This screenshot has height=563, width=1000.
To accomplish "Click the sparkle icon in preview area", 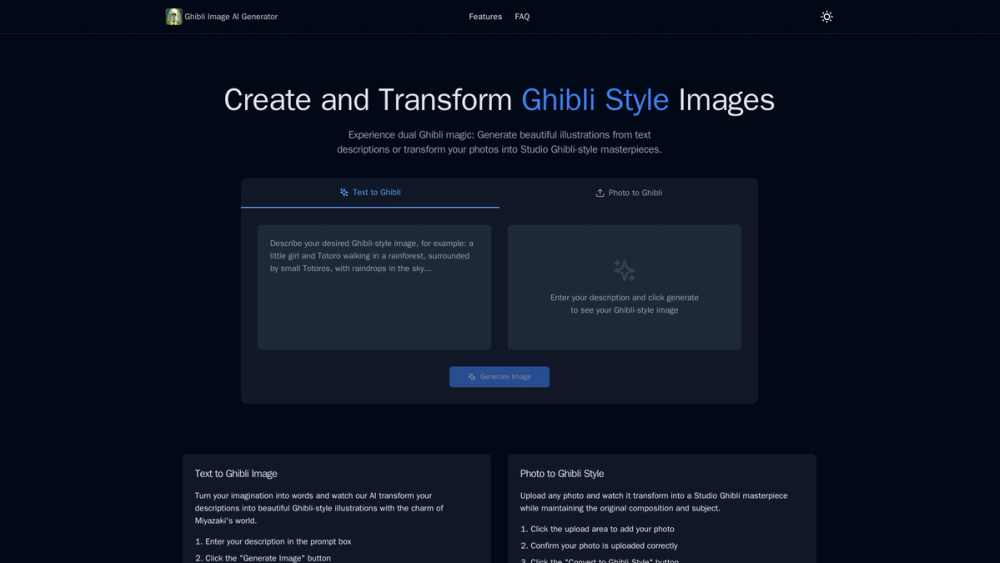I will coord(624,270).
